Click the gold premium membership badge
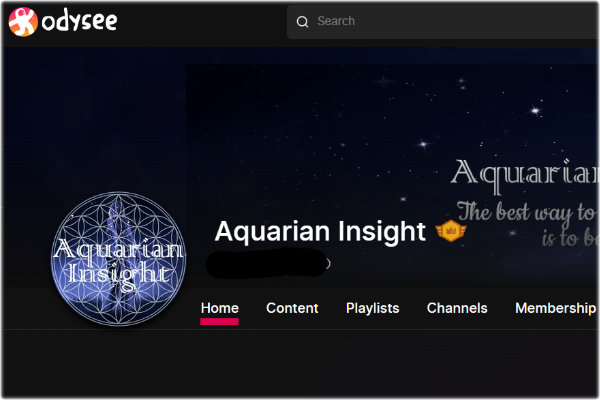This screenshot has width=600, height=400. [451, 231]
